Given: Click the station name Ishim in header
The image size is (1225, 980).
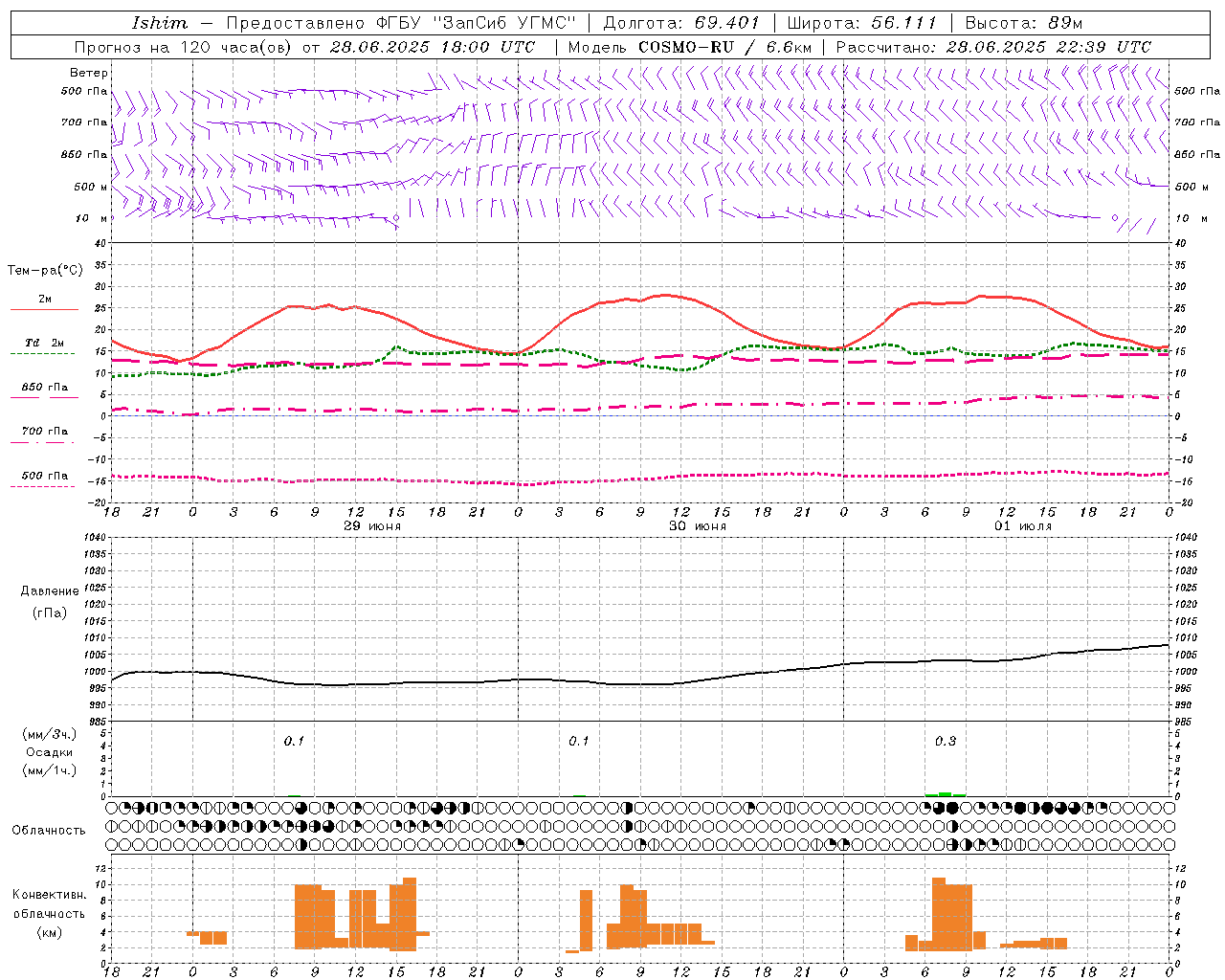Looking at the screenshot, I should point(160,23).
